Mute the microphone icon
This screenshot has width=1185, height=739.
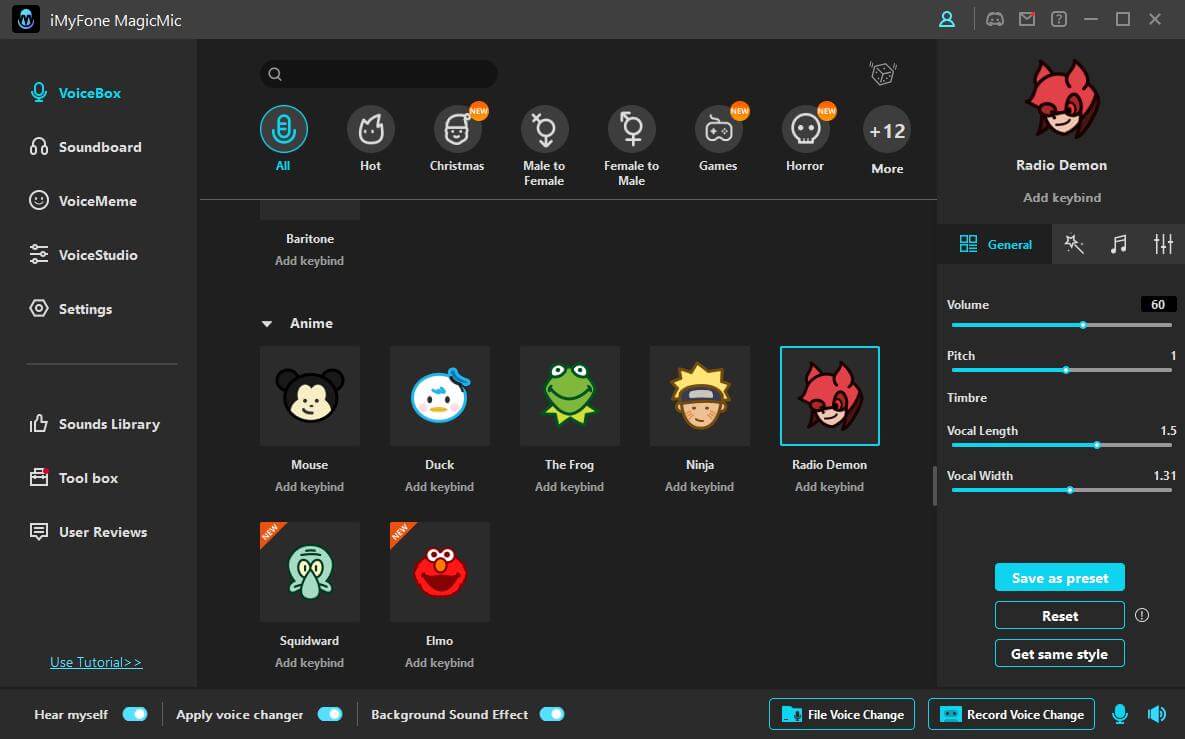1120,713
